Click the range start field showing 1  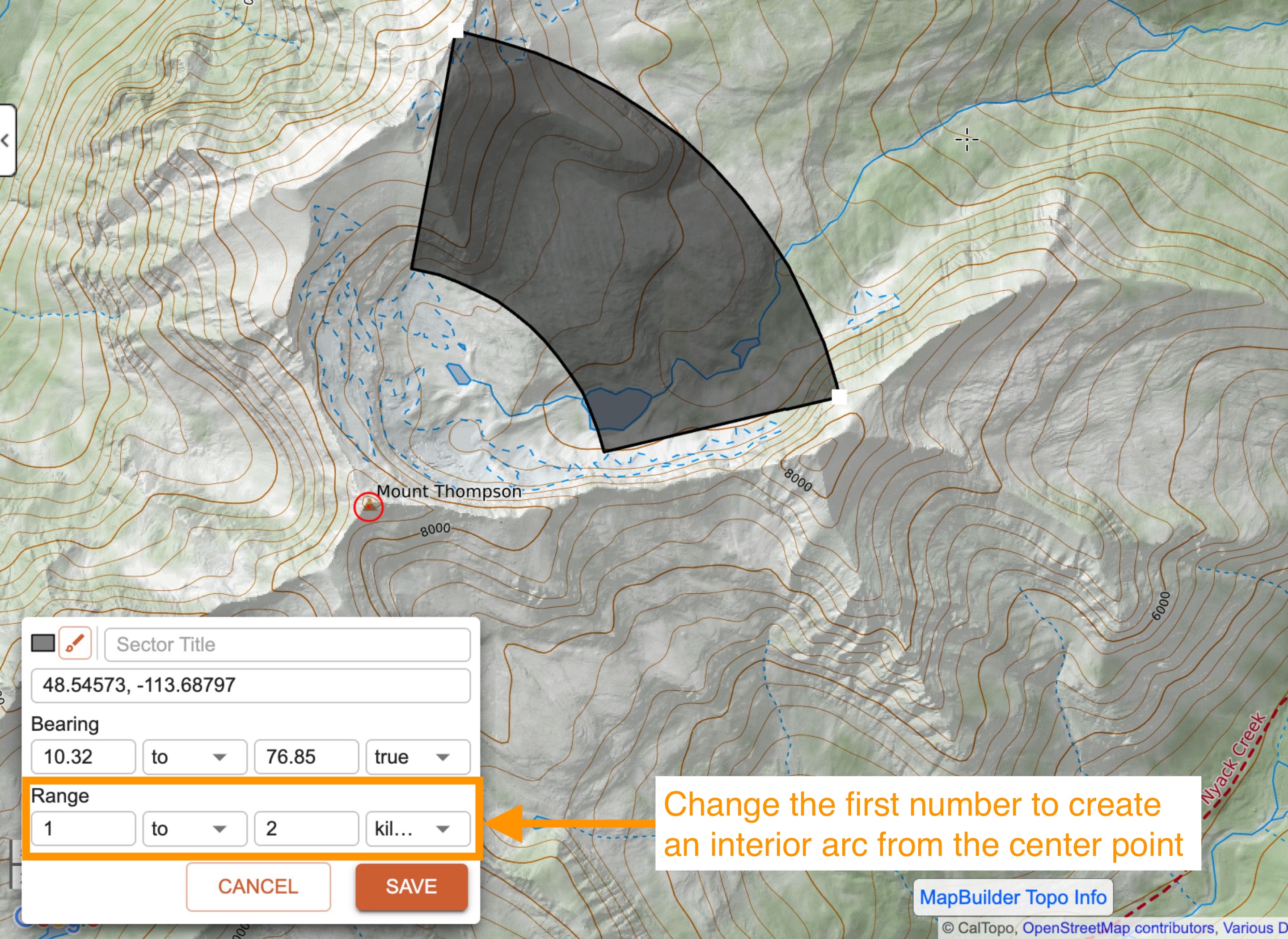(x=83, y=829)
